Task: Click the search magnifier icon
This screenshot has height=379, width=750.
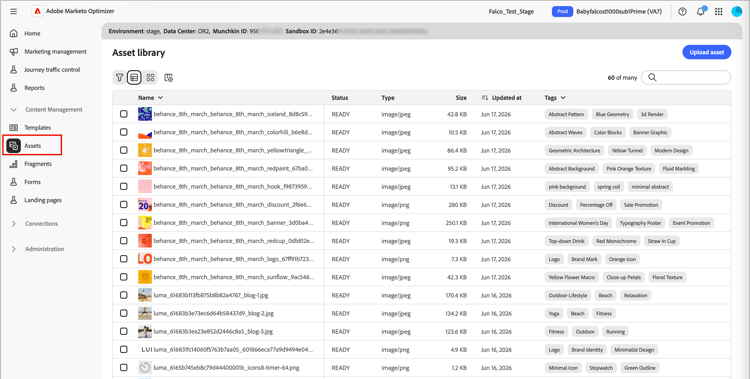Action: pyautogui.click(x=652, y=77)
